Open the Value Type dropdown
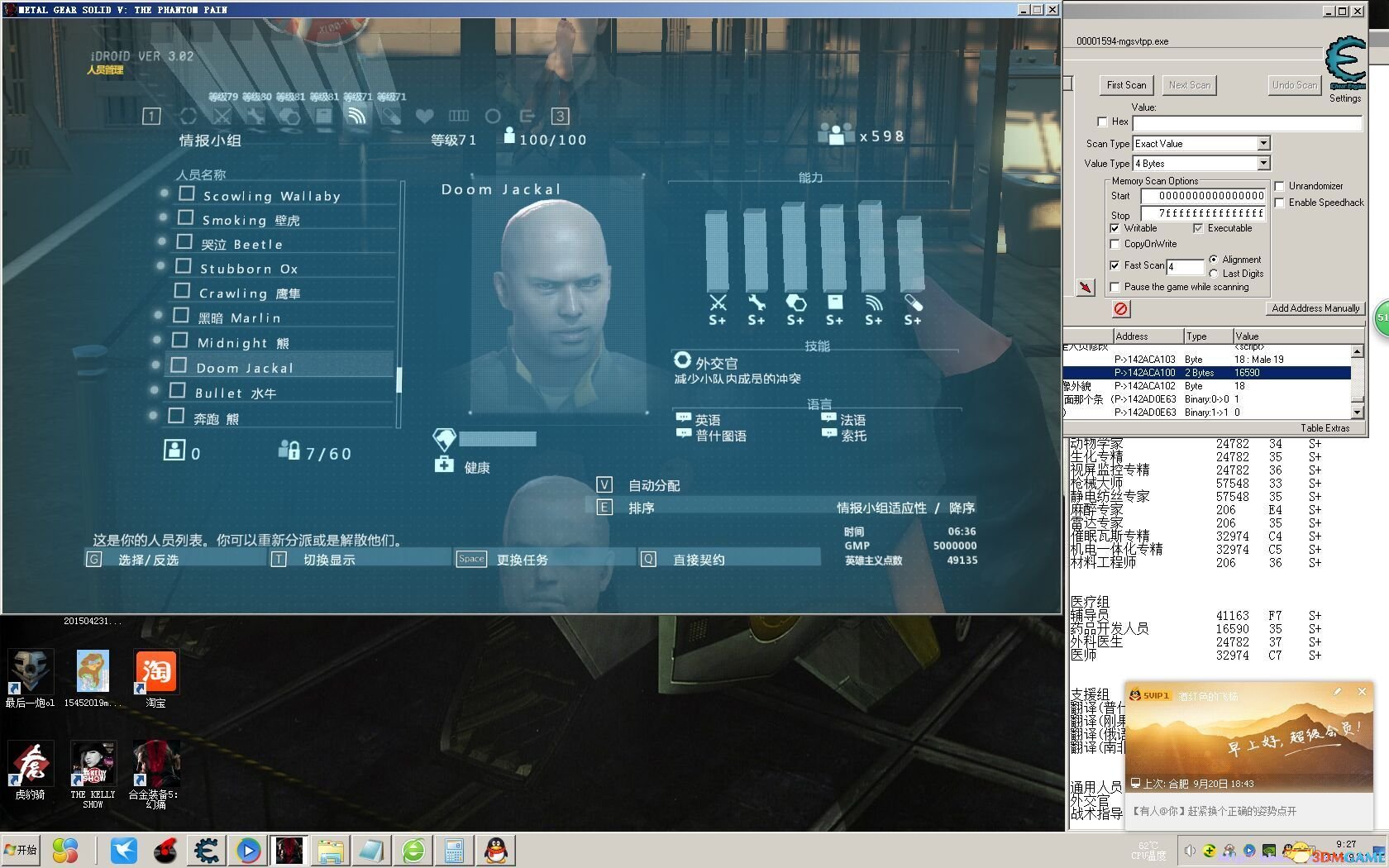 coord(1263,164)
